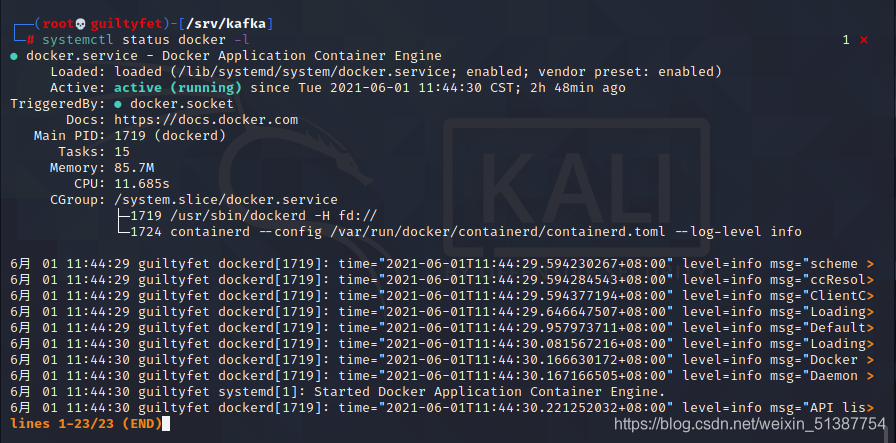
Task: Click the skull icon in the prompt
Action: tap(82, 23)
